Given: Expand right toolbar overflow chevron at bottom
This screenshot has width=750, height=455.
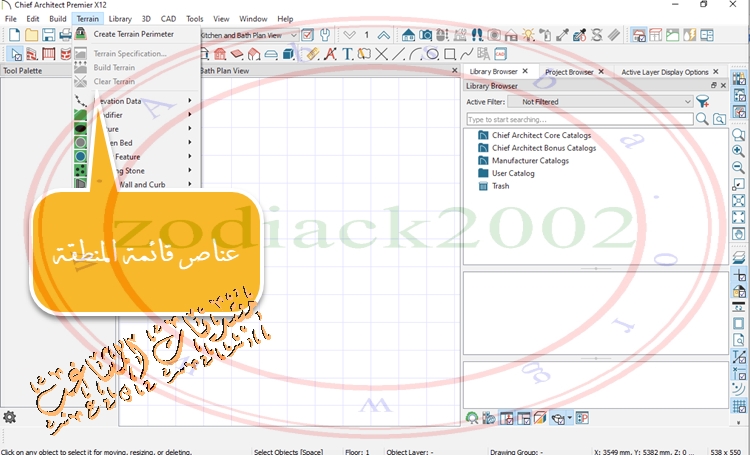Looking at the screenshot, I should pyautogui.click(x=739, y=423).
